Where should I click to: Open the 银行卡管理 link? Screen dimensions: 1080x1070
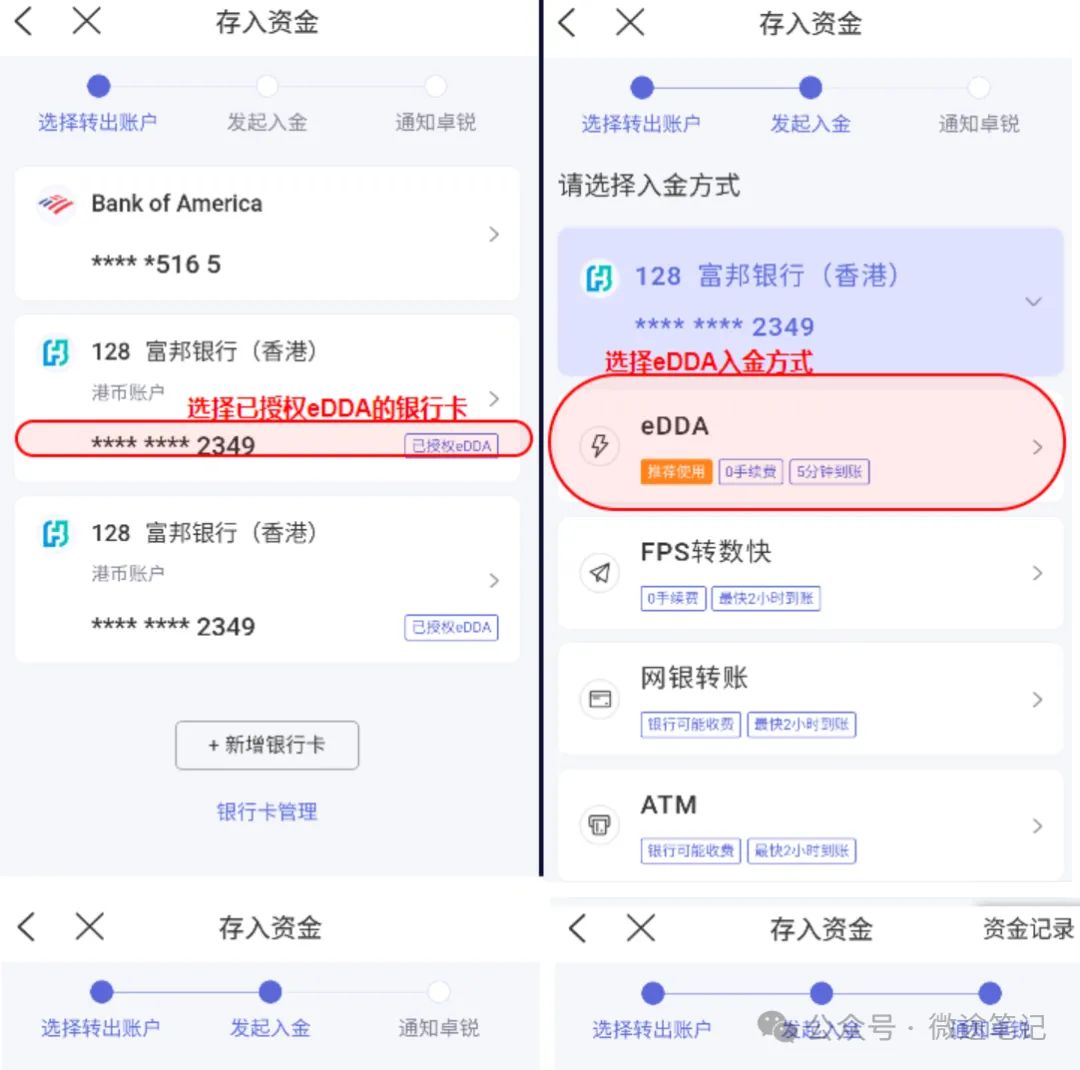[x=267, y=812]
